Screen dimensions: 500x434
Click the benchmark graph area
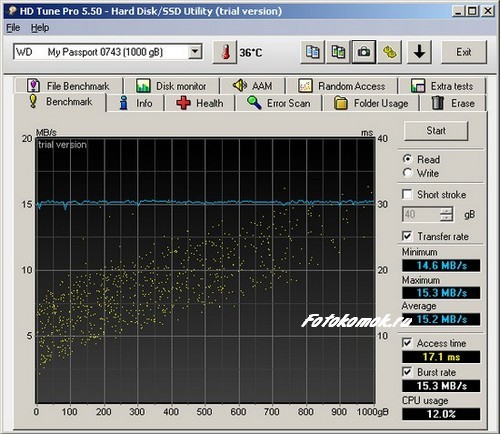click(205, 271)
